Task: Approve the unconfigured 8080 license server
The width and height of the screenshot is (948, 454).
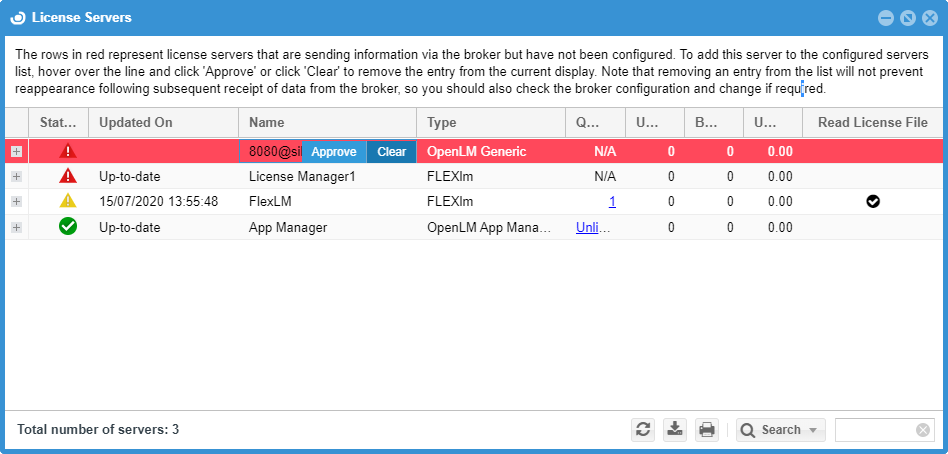Action: 334,152
